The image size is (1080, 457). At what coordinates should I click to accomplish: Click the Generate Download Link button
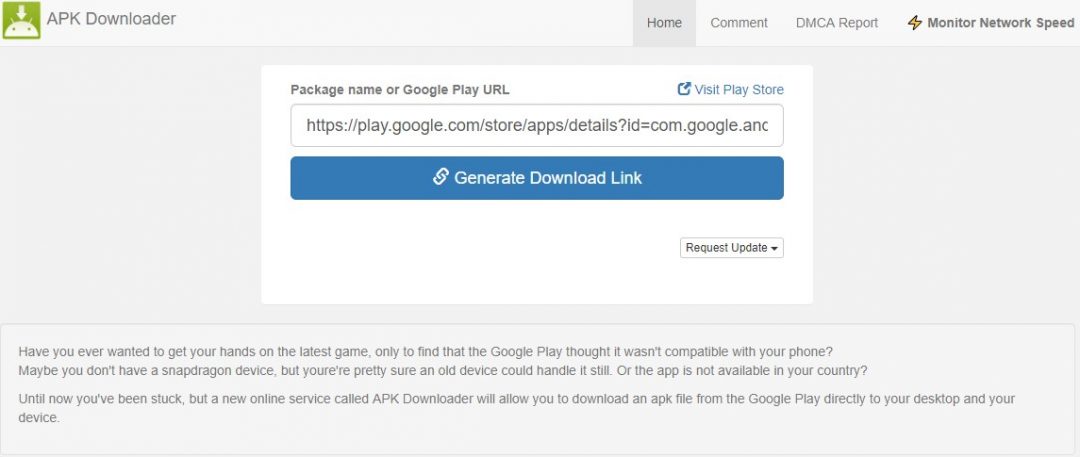pyautogui.click(x=537, y=178)
